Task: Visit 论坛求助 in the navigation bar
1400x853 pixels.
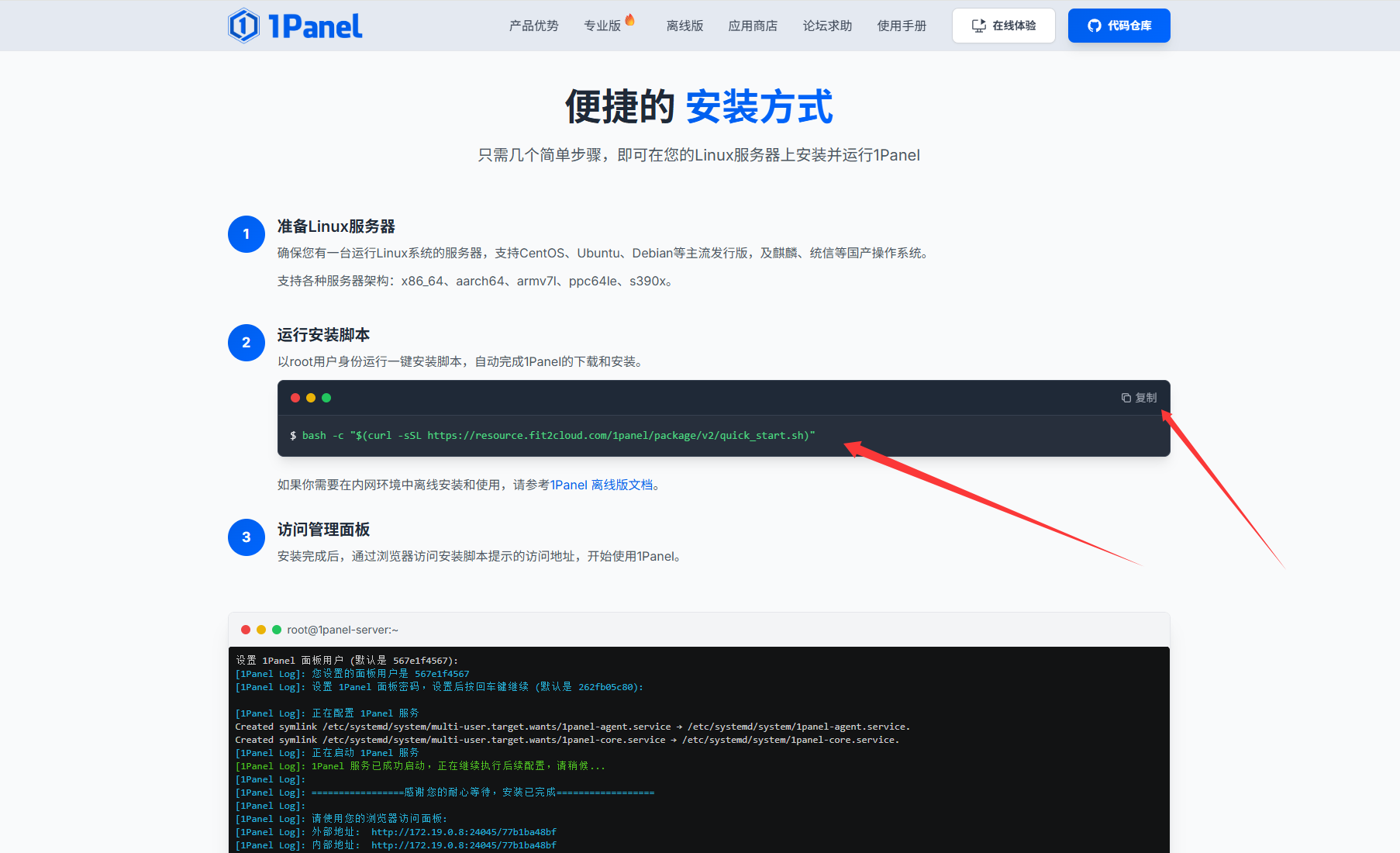Action: click(827, 26)
